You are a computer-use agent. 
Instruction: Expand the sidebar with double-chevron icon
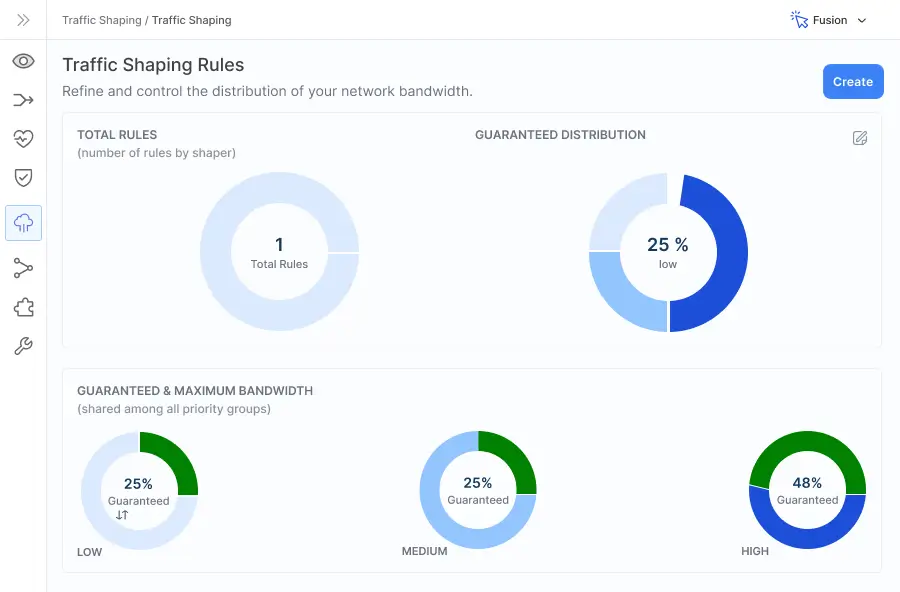(x=23, y=20)
